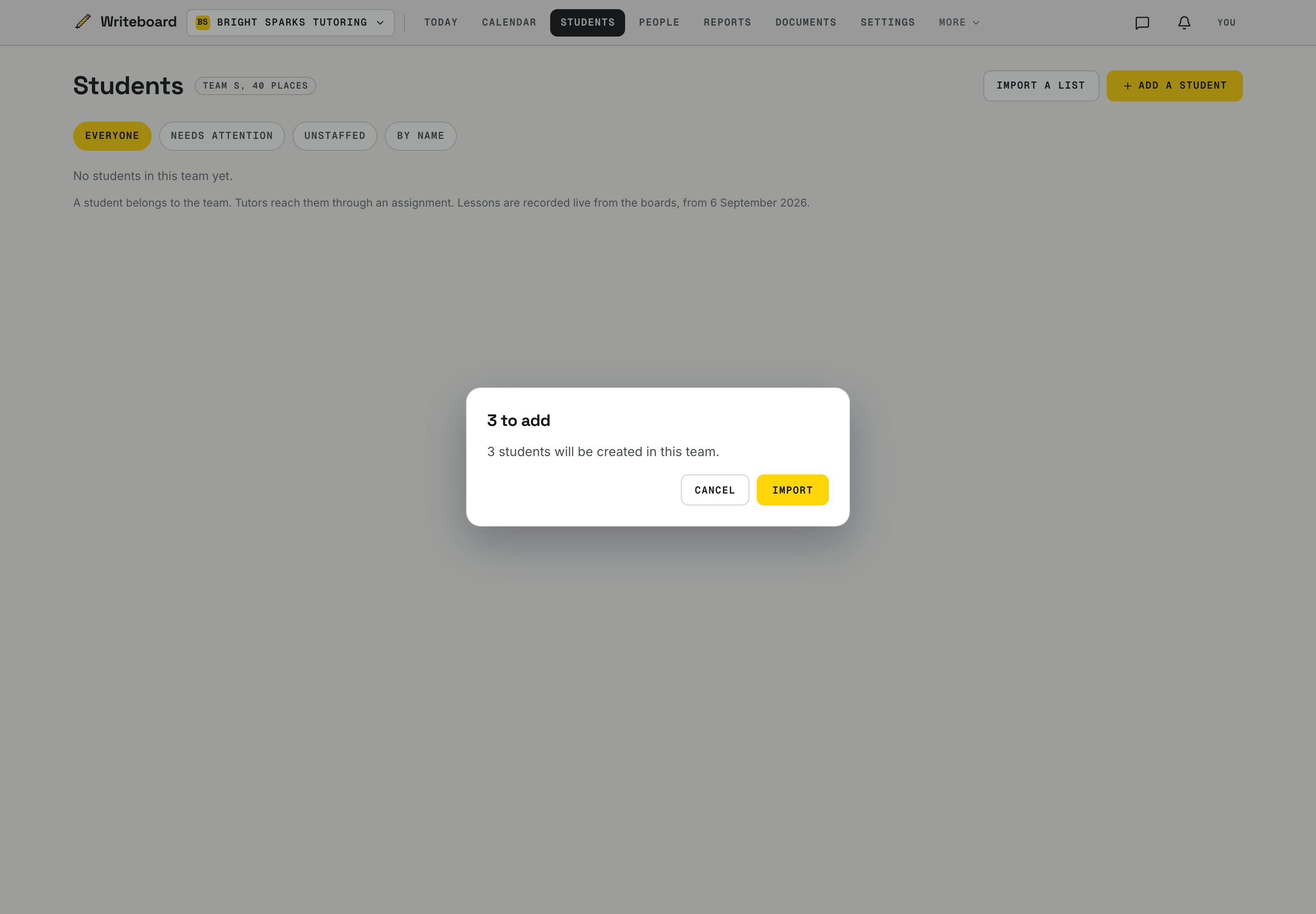The image size is (1316, 914).
Task: Open the You account menu
Action: [1226, 22]
